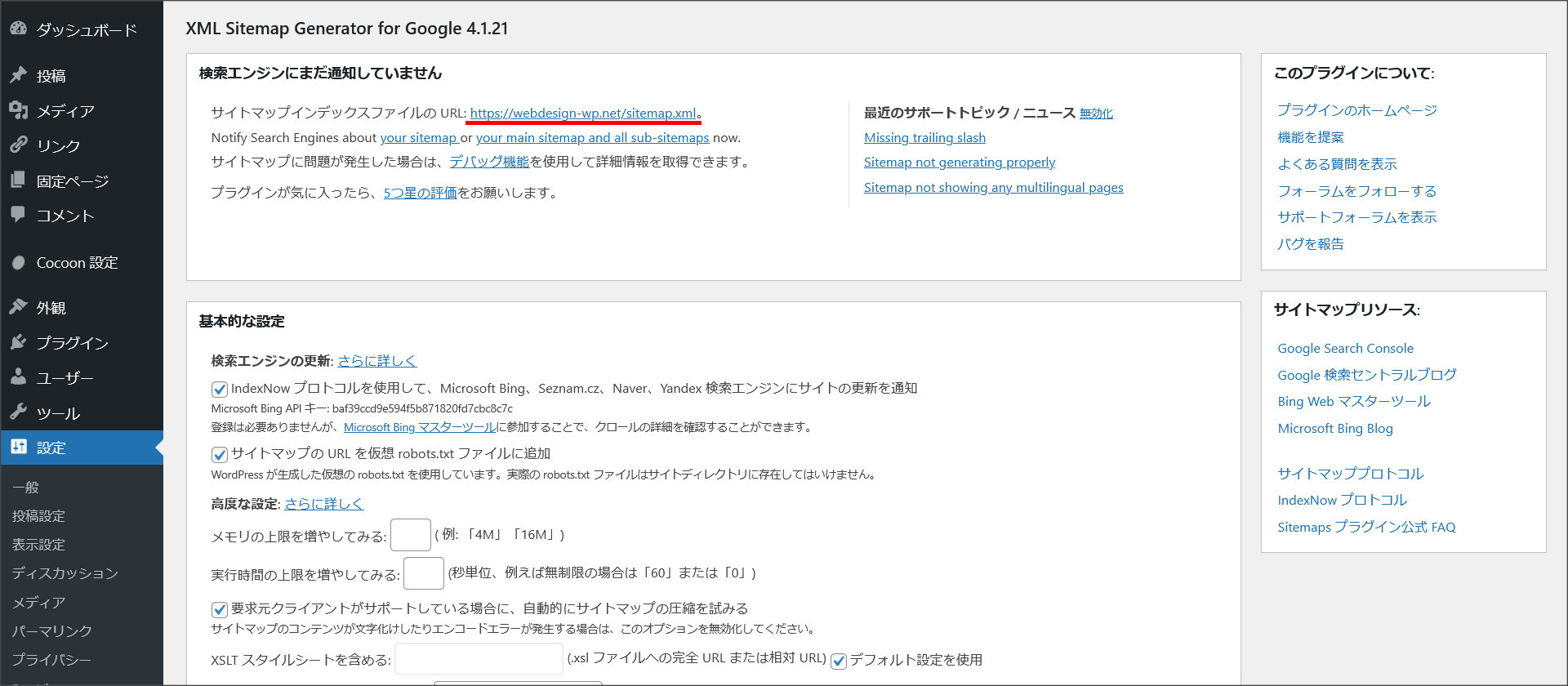
Task: Click the Tools (ツール) wrench icon
Action: click(x=18, y=412)
